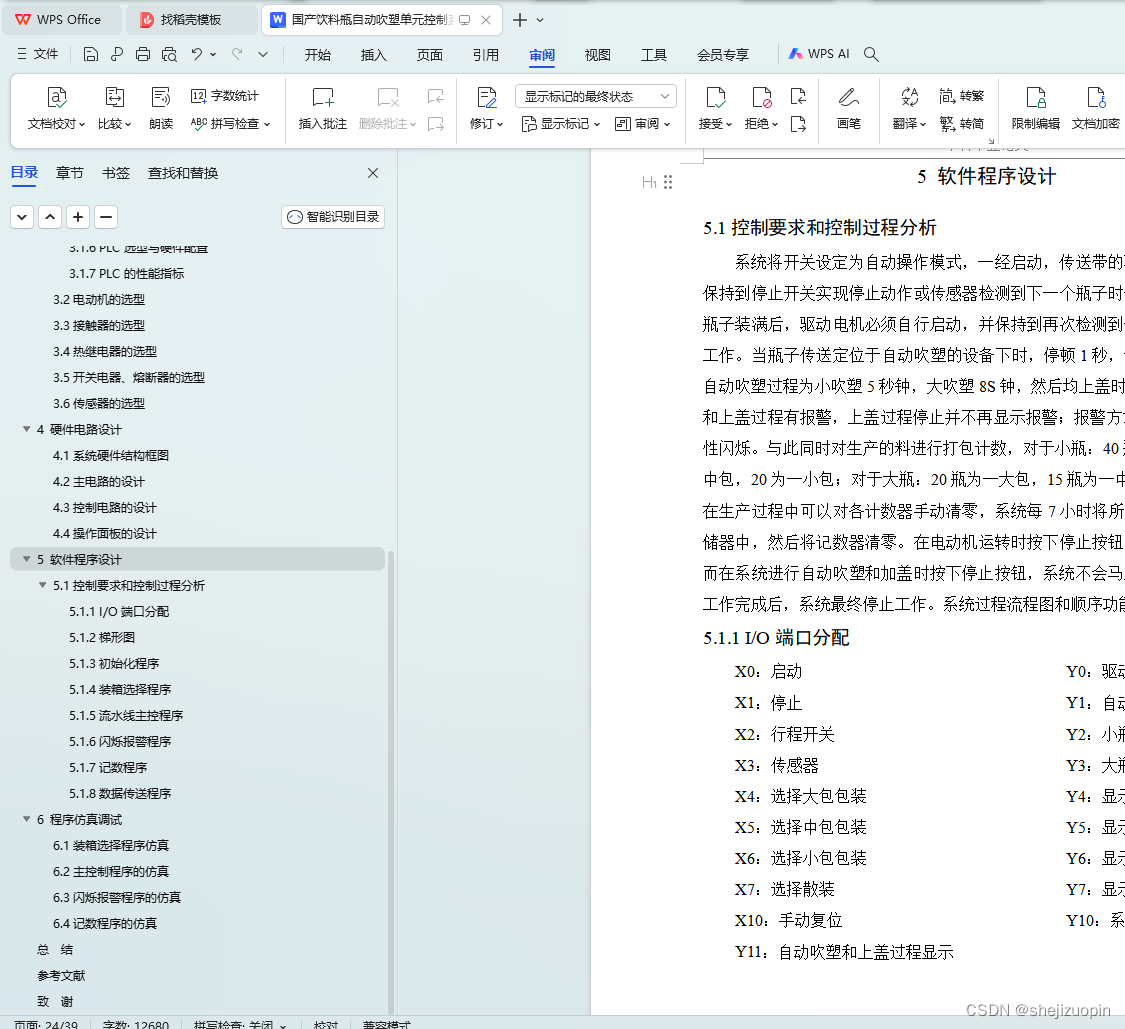Expand the 显示标记 dropdown
This screenshot has height=1029, width=1125.
(x=560, y=124)
